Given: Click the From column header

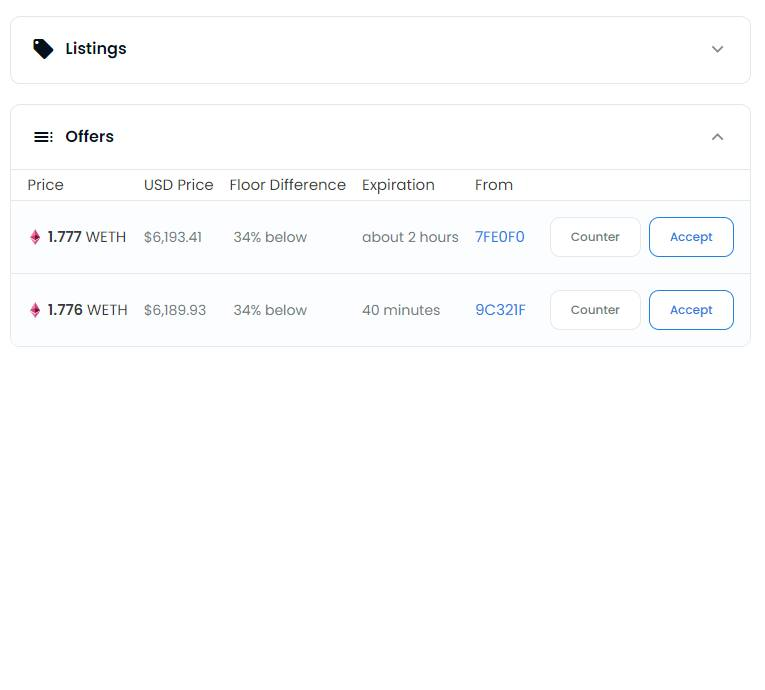Looking at the screenshot, I should [x=494, y=185].
